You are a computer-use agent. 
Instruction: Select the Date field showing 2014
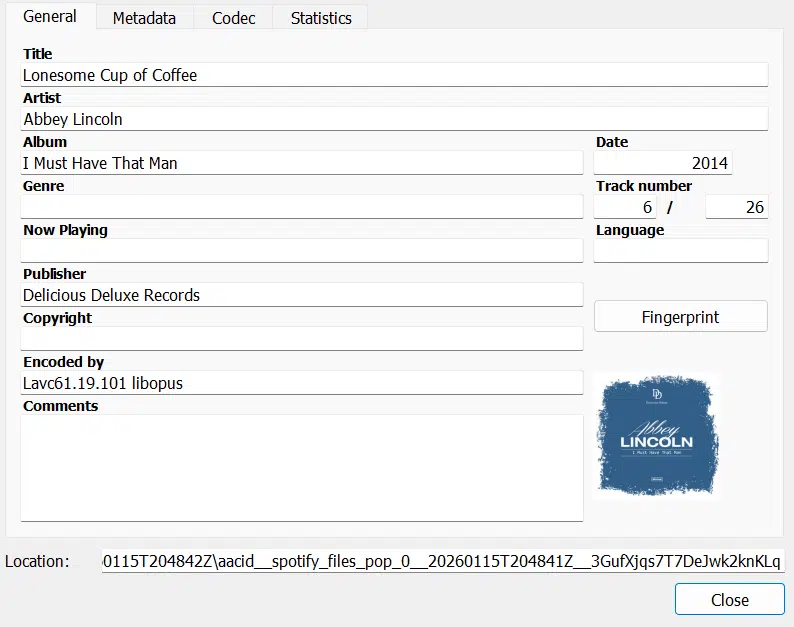663,163
